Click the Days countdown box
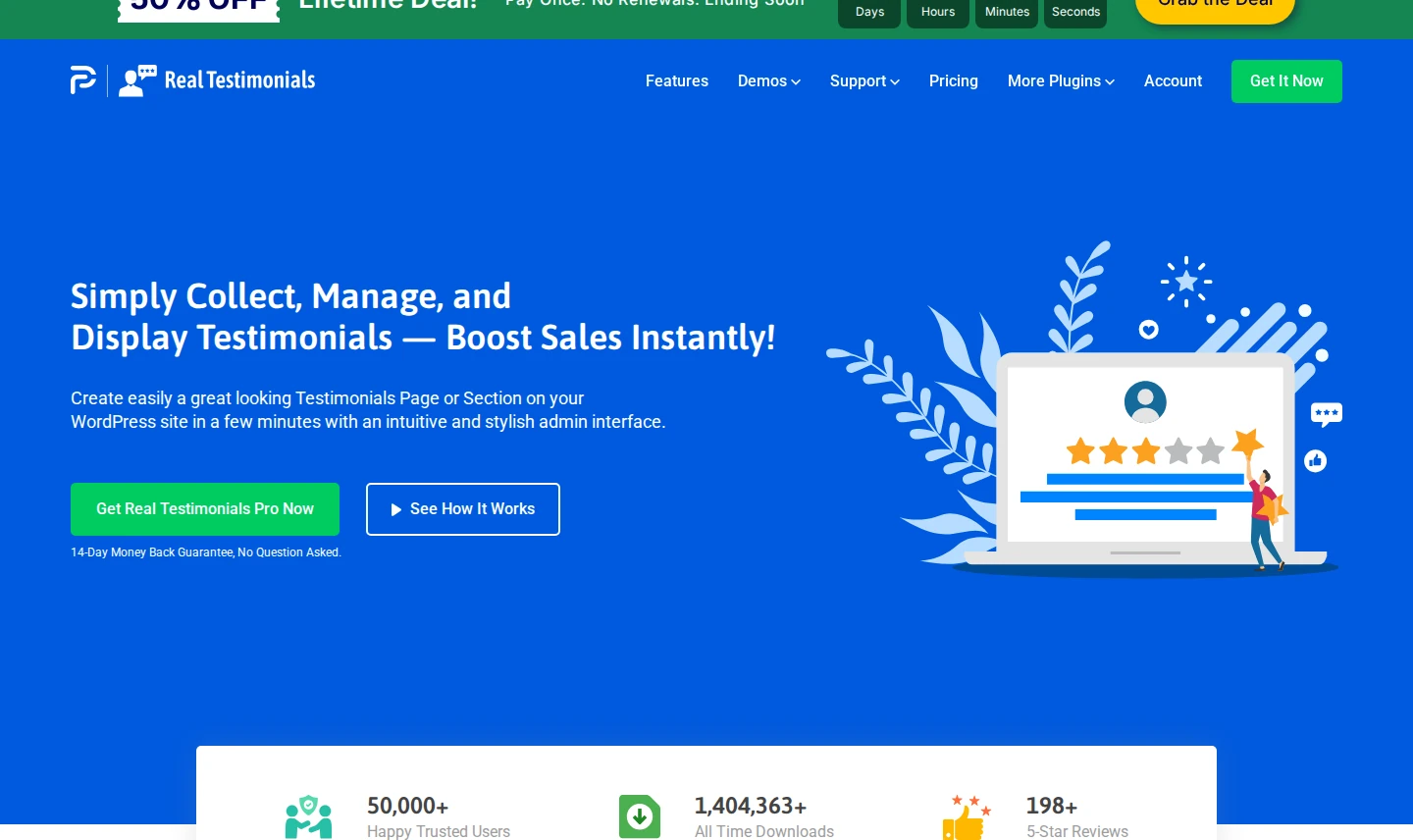1413x840 pixels. coord(869,13)
